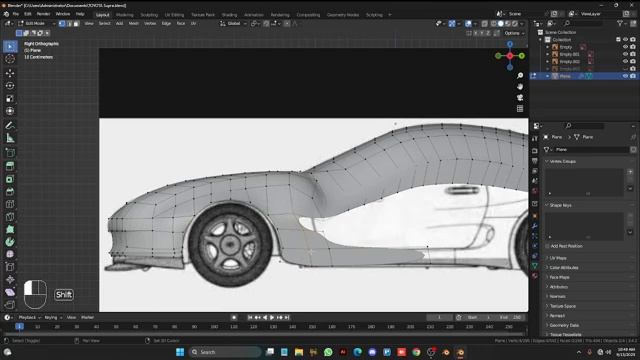Hide the Empty.002 object eye icon
The image size is (640, 360).
[x=625, y=62]
